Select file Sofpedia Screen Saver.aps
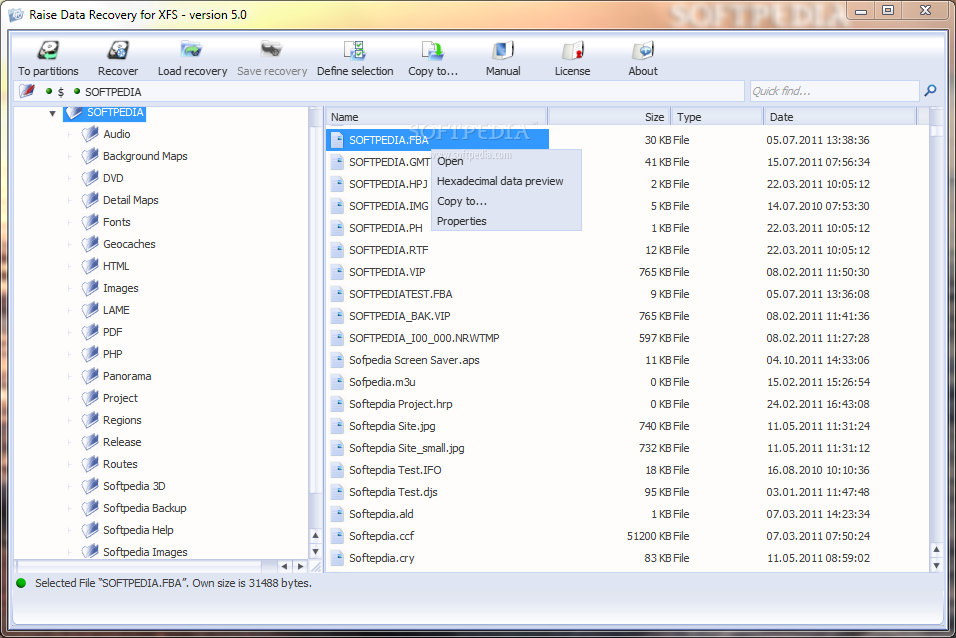Screen dimensions: 956x638 point(414,360)
